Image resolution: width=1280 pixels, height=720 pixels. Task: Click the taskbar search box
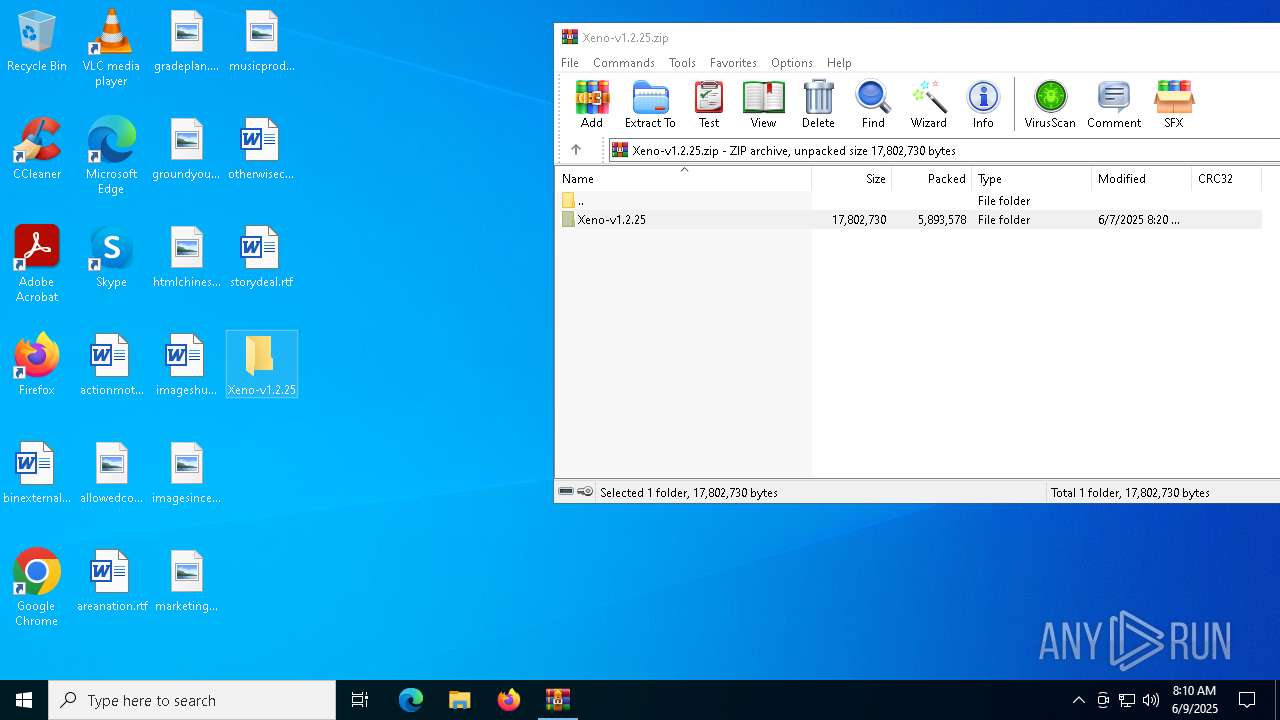click(x=192, y=700)
